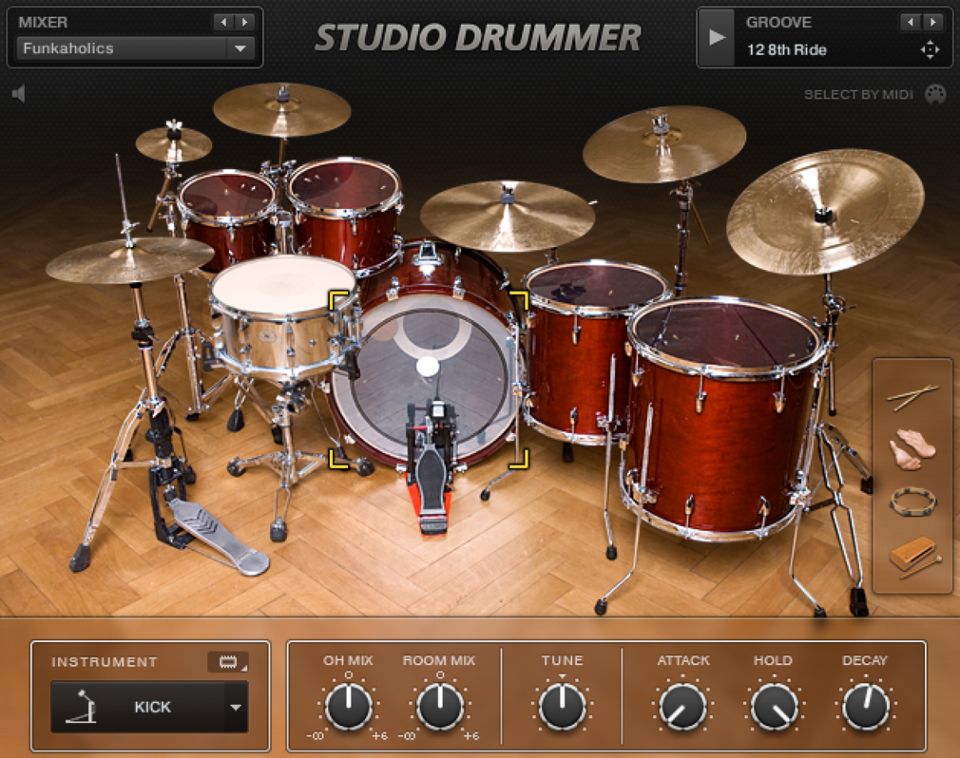Click the TUNE knob

click(562, 707)
